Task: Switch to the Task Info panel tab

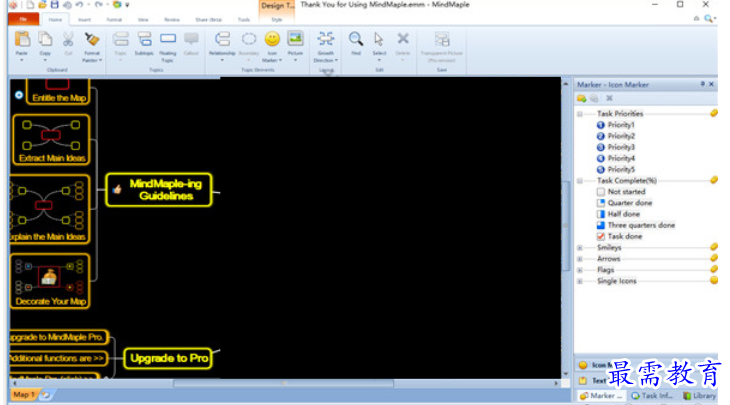Action: click(653, 396)
